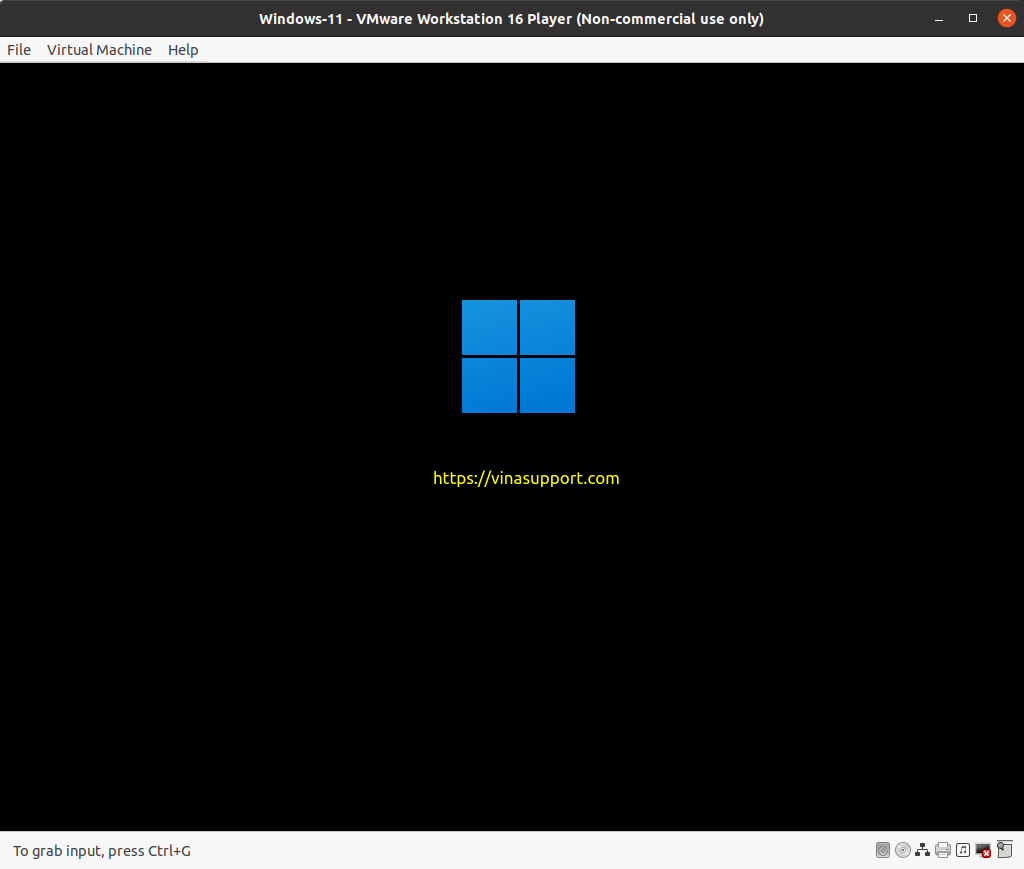Click the CD/DVD drive status icon
Screen dimensions: 1024x869
point(903,850)
